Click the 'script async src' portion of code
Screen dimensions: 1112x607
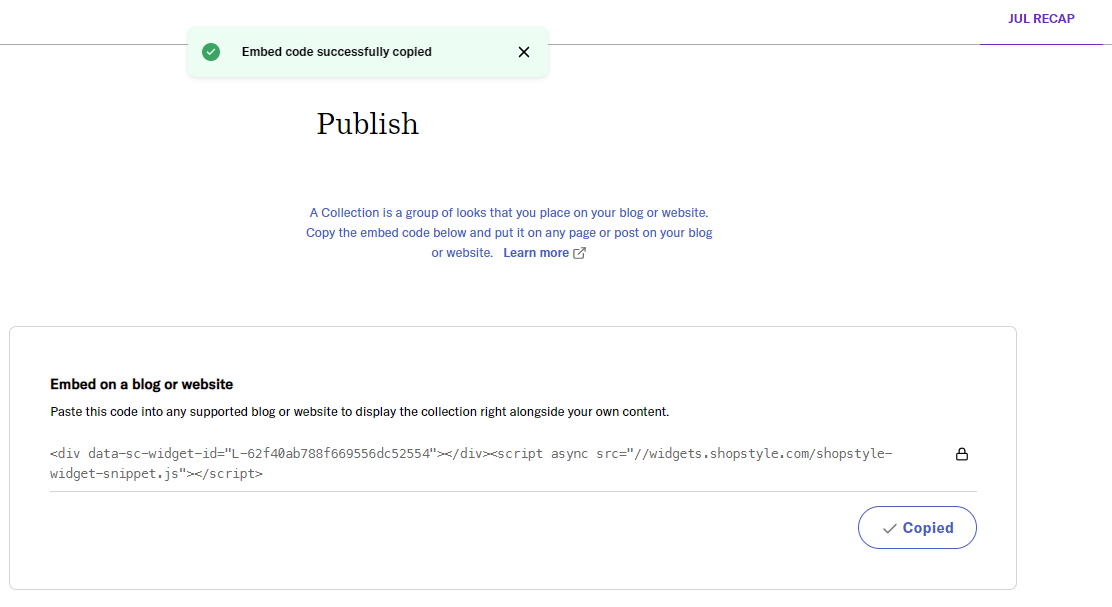coord(555,454)
